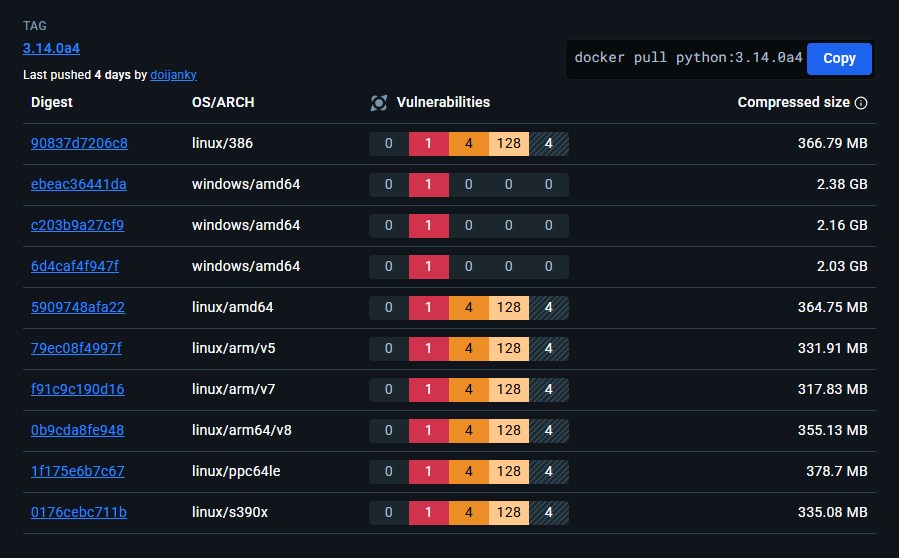899x558 pixels.
Task: Open digest 5909748afa22 for linux/amd64
Action: 78,307
